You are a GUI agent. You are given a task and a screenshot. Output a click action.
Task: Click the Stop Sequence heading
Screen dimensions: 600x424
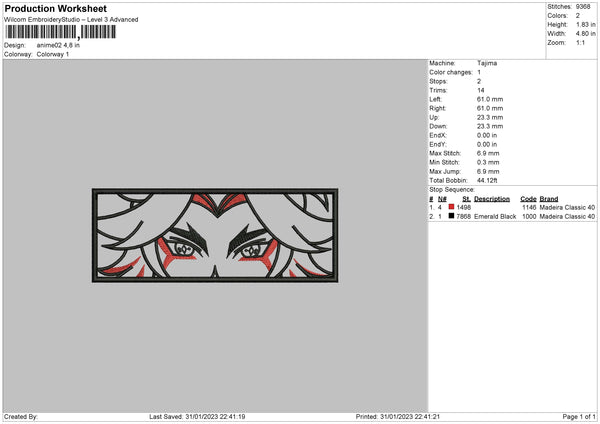click(452, 190)
